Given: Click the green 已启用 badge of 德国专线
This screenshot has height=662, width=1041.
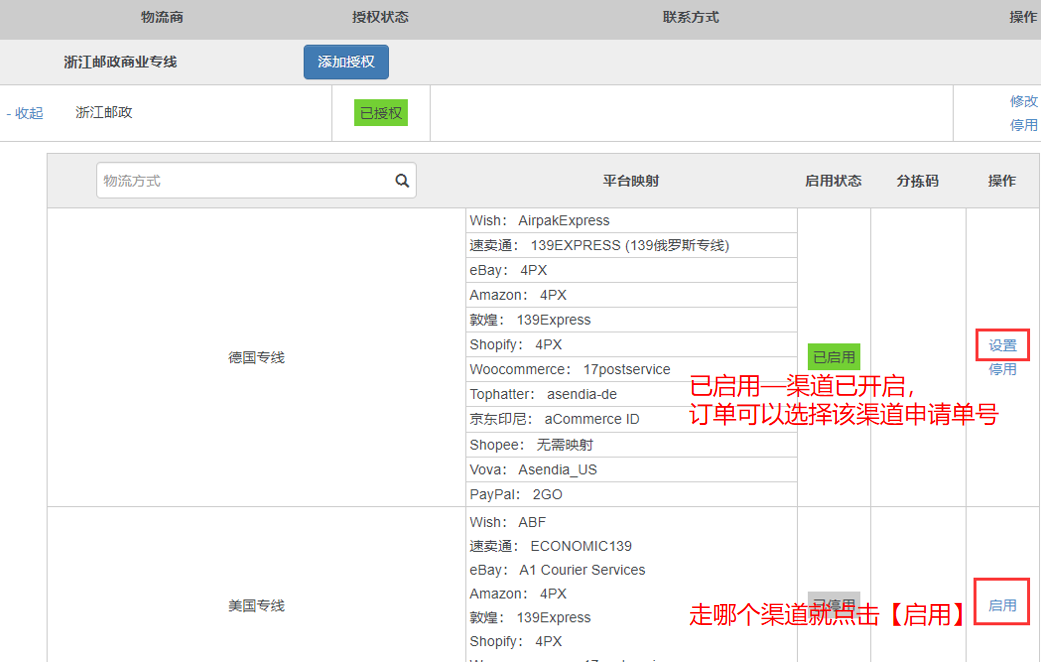Looking at the screenshot, I should [x=834, y=357].
